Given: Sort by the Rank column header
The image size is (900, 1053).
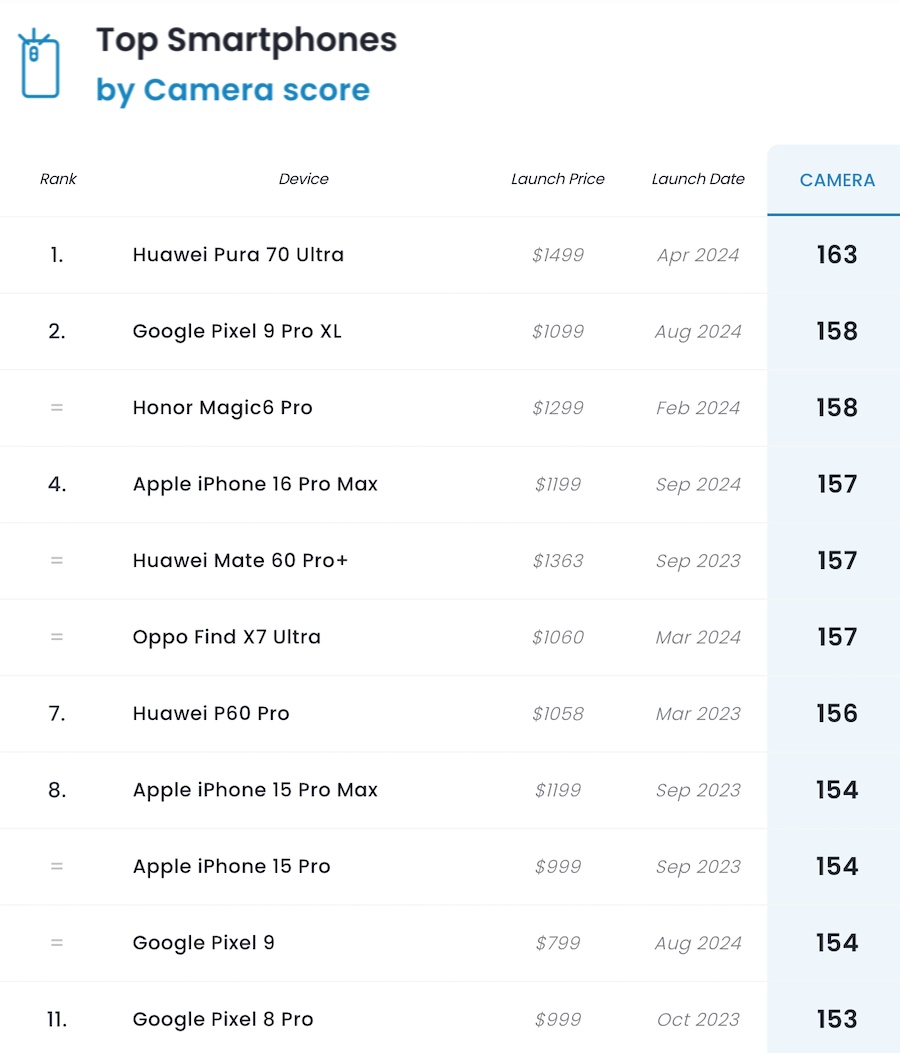Looking at the screenshot, I should click(58, 179).
